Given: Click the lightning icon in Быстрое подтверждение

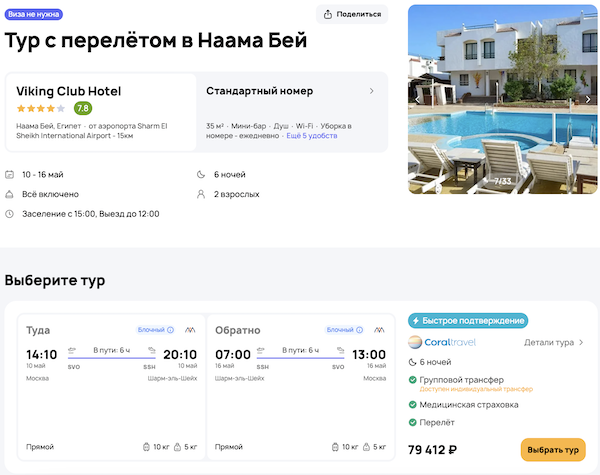Looking at the screenshot, I should click(416, 321).
